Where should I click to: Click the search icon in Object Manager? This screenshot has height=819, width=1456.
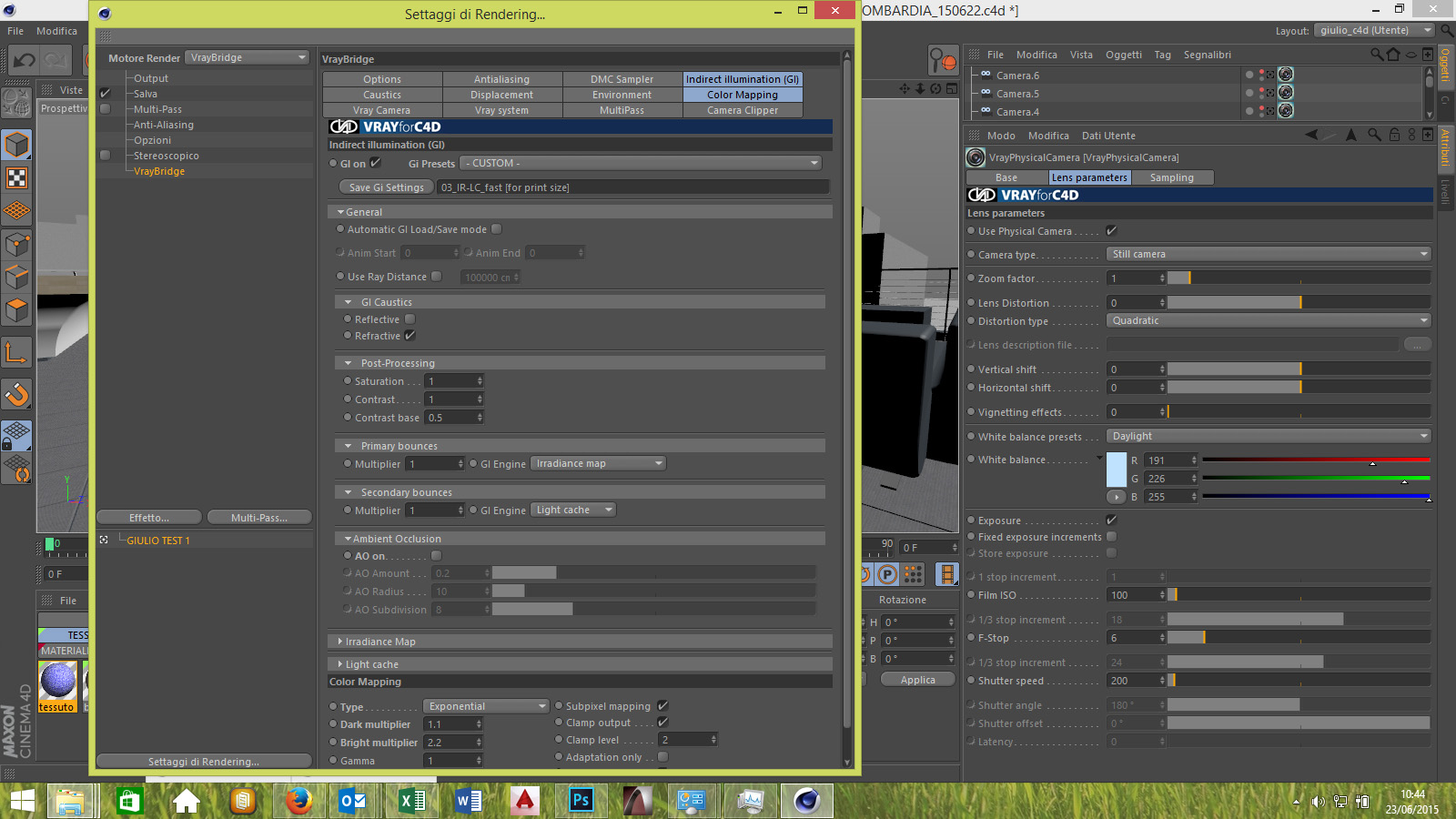pyautogui.click(x=1377, y=55)
